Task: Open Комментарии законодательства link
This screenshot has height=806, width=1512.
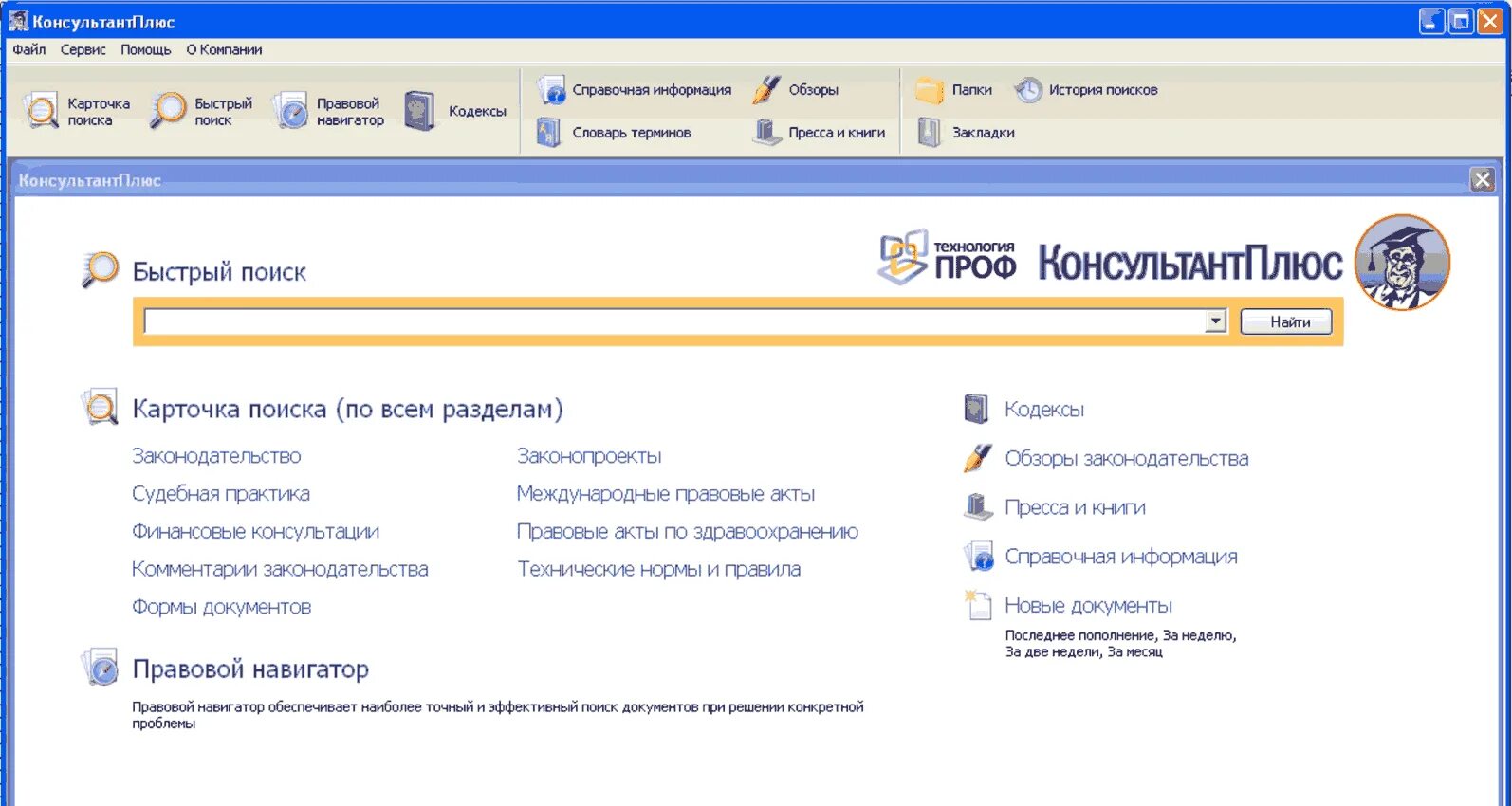Action: (x=280, y=570)
